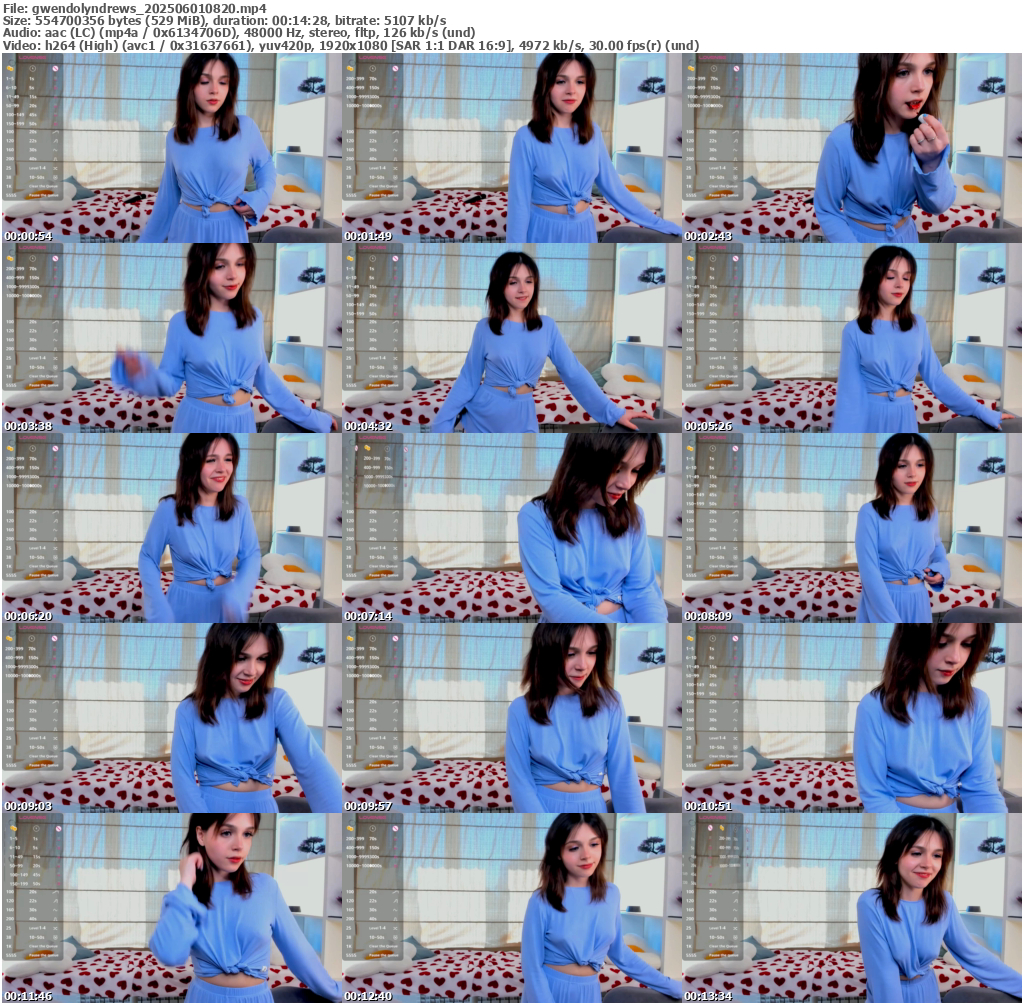Image resolution: width=1024 pixels, height=1003 pixels.
Task: Open the frame thumbnail at 00:13:34
Action: tap(852, 908)
